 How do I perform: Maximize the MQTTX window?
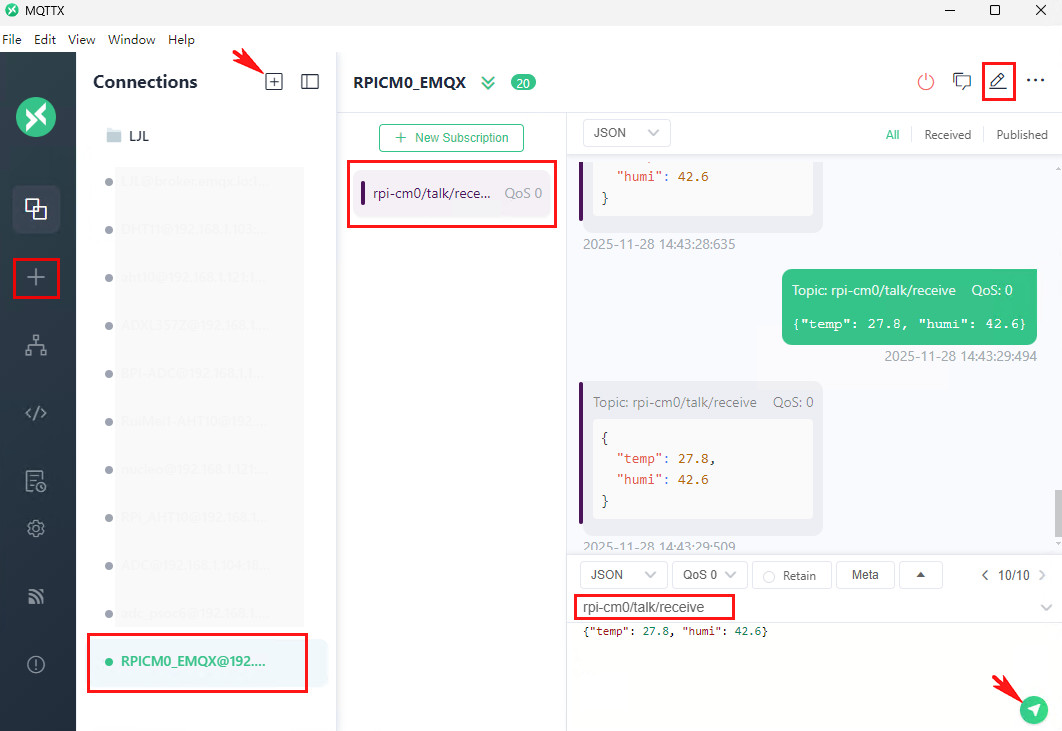pyautogui.click(x=995, y=10)
